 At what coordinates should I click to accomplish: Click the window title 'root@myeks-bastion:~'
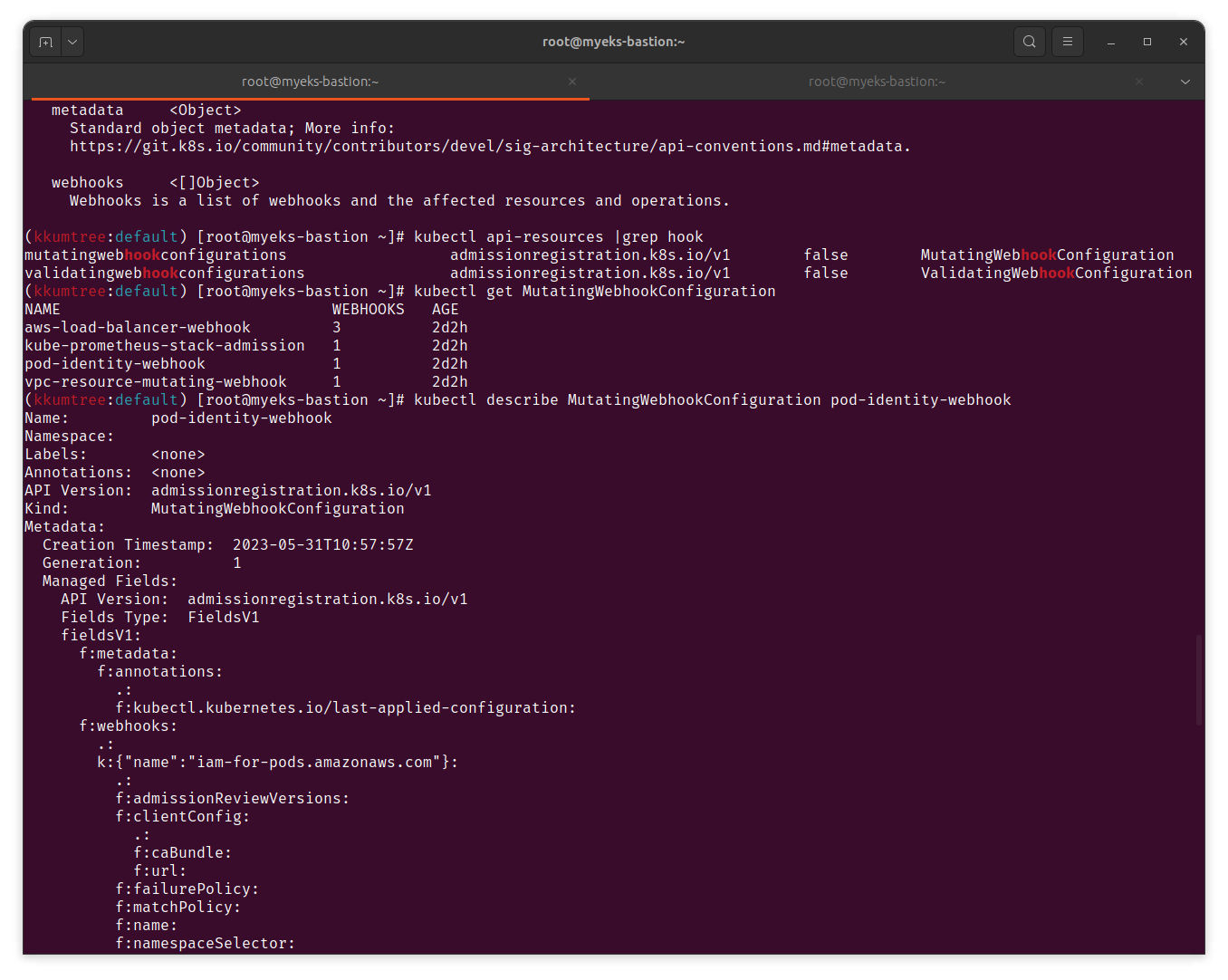(x=614, y=42)
